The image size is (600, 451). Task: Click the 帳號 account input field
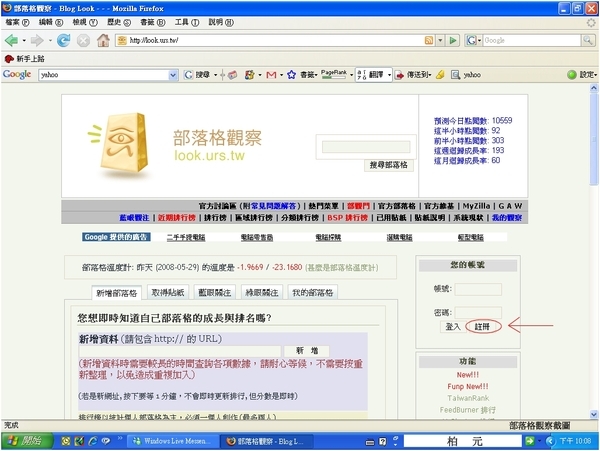click(478, 289)
